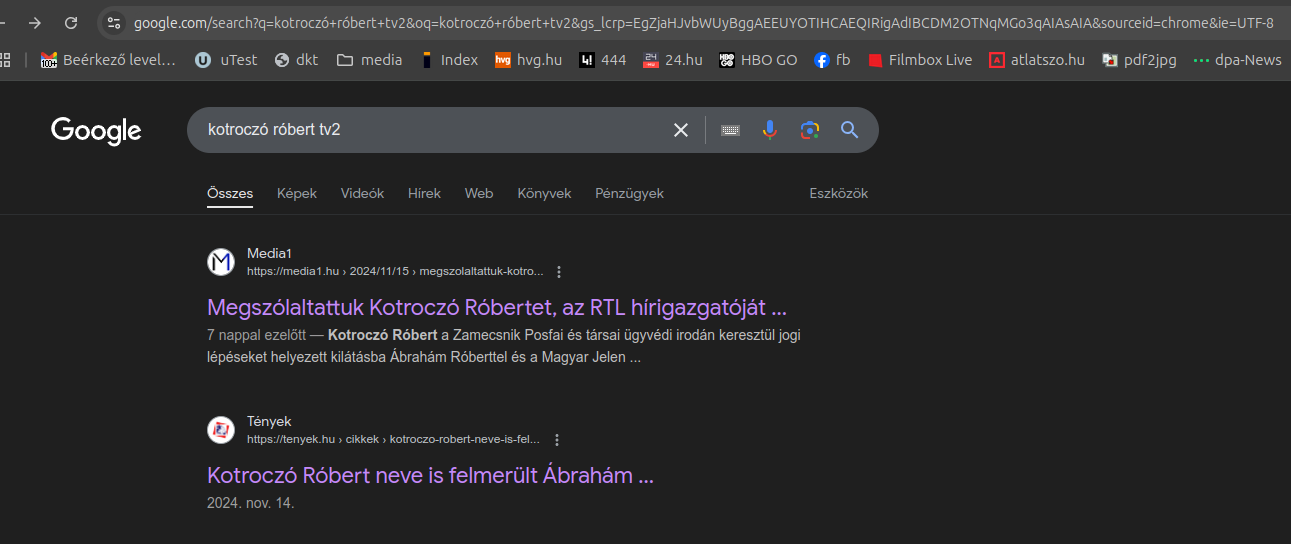
Task: Open result Megszólaltattuk Kotroczó Róbertet, az RTL hírigazgatóját
Action: click(497, 307)
